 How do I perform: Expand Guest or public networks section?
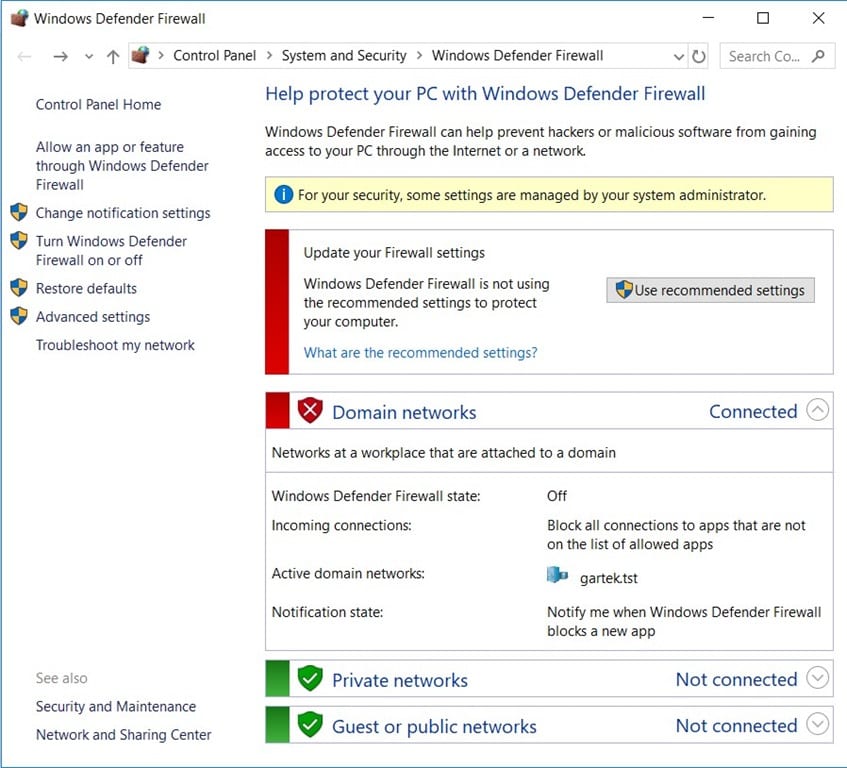click(818, 724)
